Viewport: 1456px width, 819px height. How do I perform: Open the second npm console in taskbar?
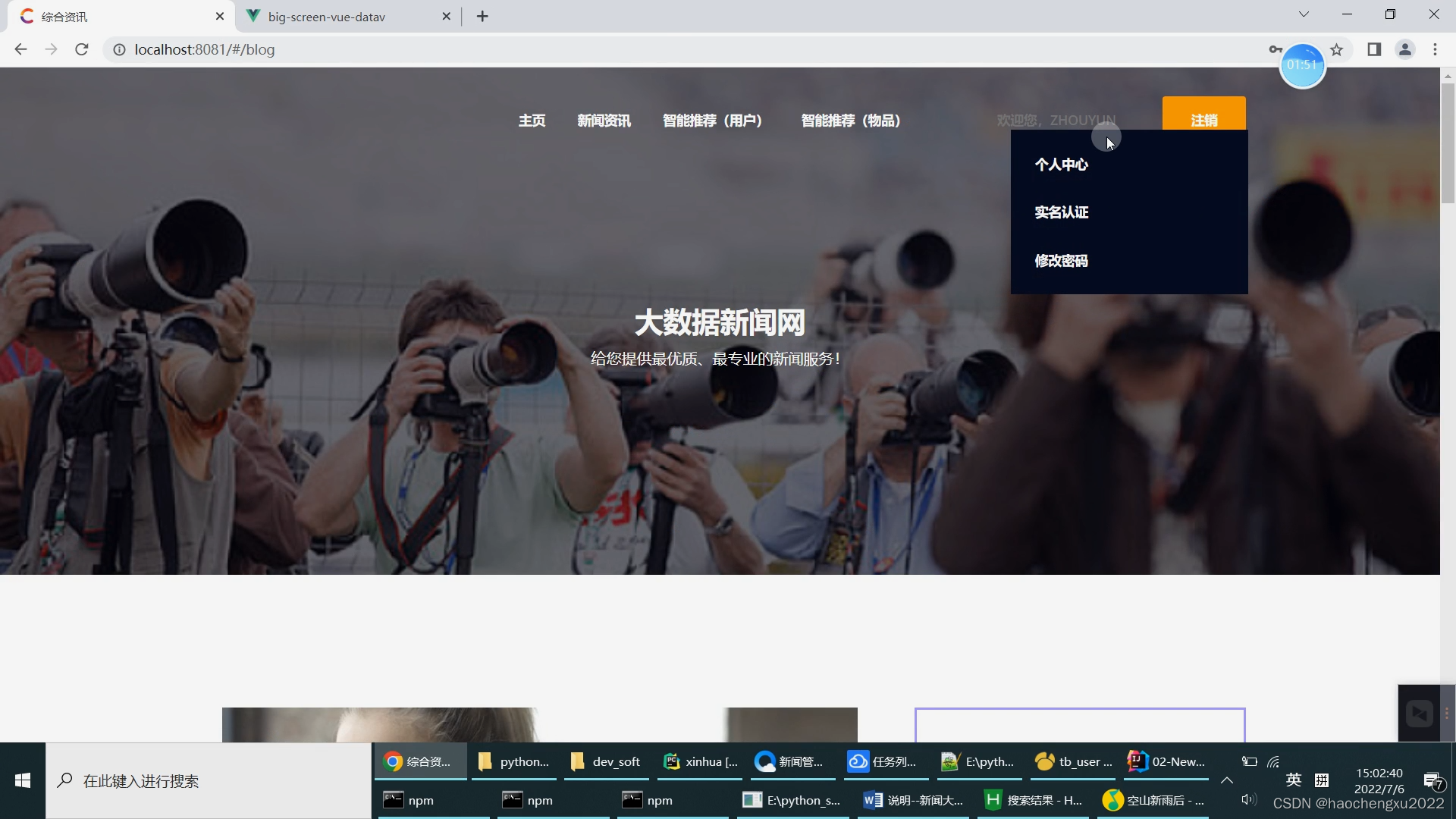(553, 800)
